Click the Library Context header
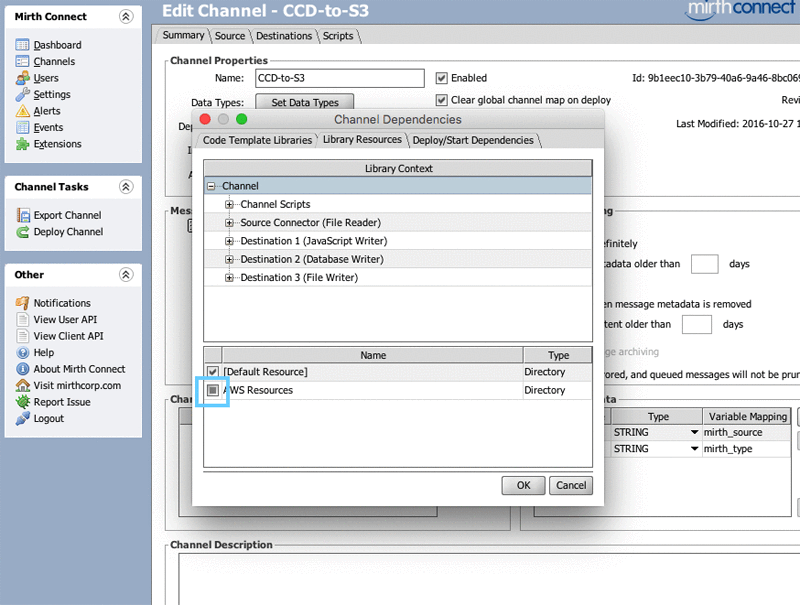This screenshot has width=800, height=605. point(398,168)
